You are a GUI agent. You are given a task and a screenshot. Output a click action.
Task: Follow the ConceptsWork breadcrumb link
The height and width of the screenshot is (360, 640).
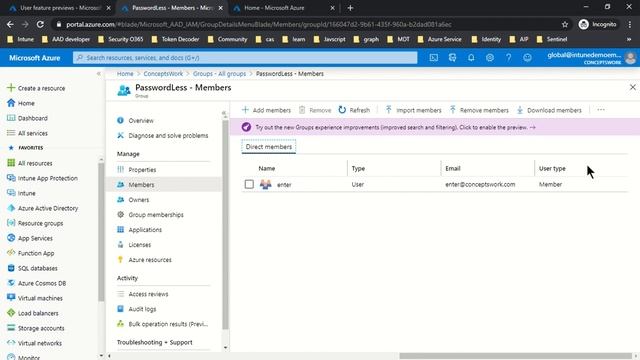[x=163, y=74]
